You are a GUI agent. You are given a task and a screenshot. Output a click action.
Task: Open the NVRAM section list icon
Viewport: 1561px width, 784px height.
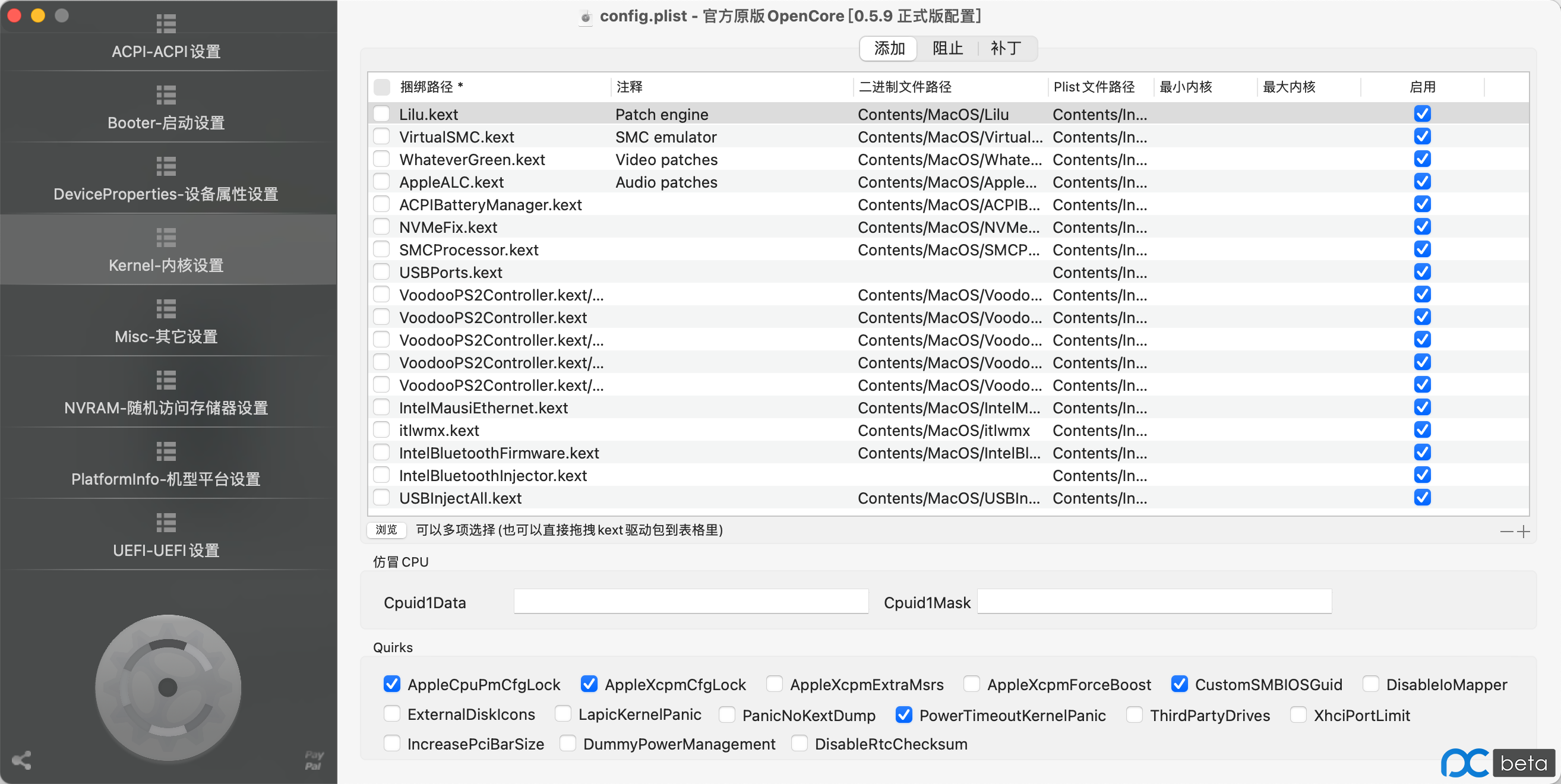(x=166, y=380)
